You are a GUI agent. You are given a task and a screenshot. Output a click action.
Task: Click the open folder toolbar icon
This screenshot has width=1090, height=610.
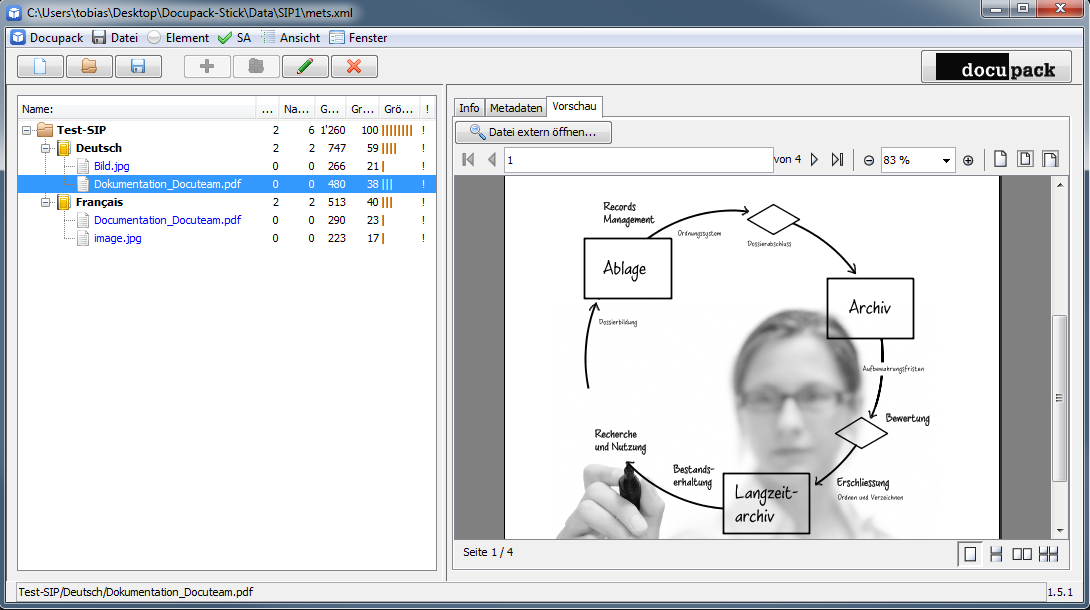pos(89,67)
